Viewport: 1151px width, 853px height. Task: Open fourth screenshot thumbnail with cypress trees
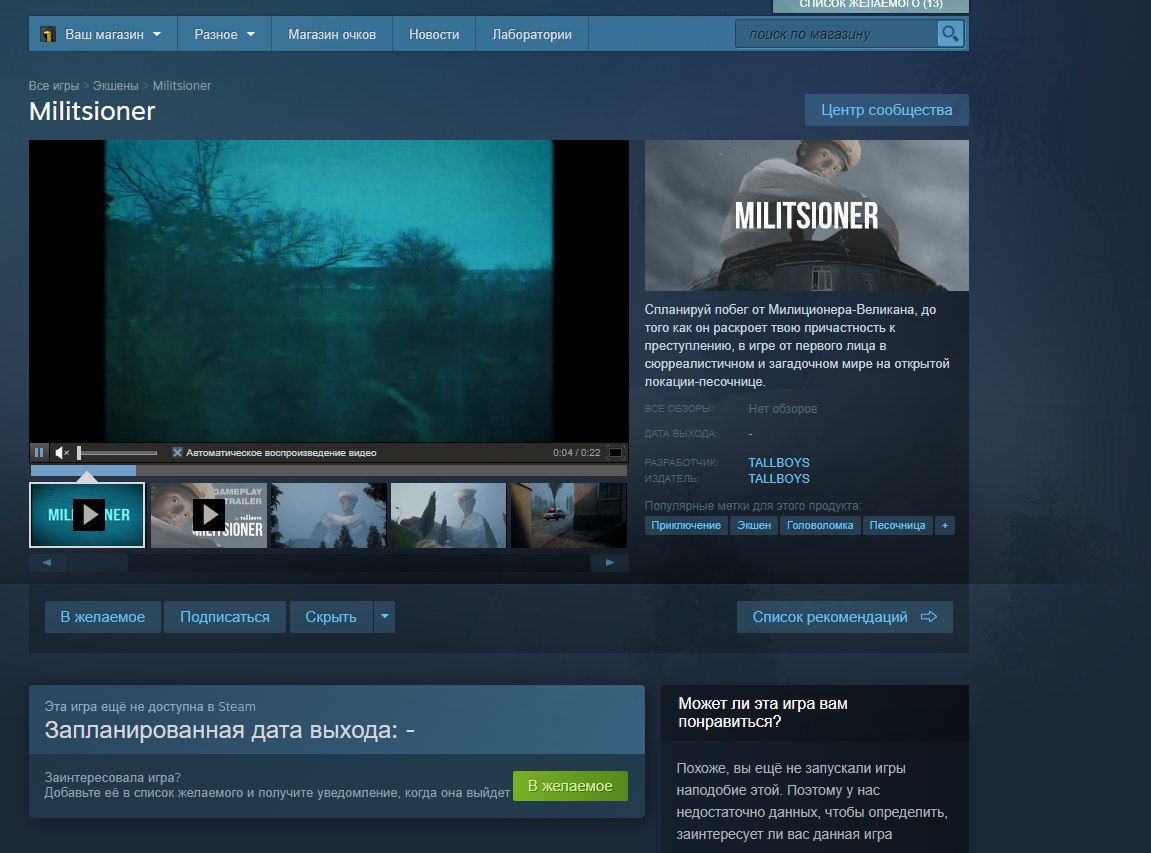click(449, 515)
